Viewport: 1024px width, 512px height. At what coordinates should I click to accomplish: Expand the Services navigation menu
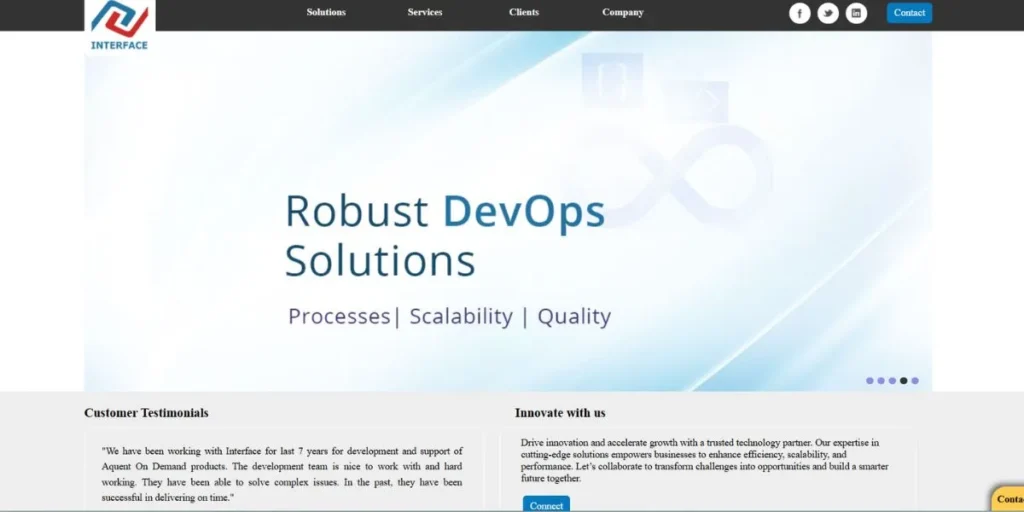point(425,12)
